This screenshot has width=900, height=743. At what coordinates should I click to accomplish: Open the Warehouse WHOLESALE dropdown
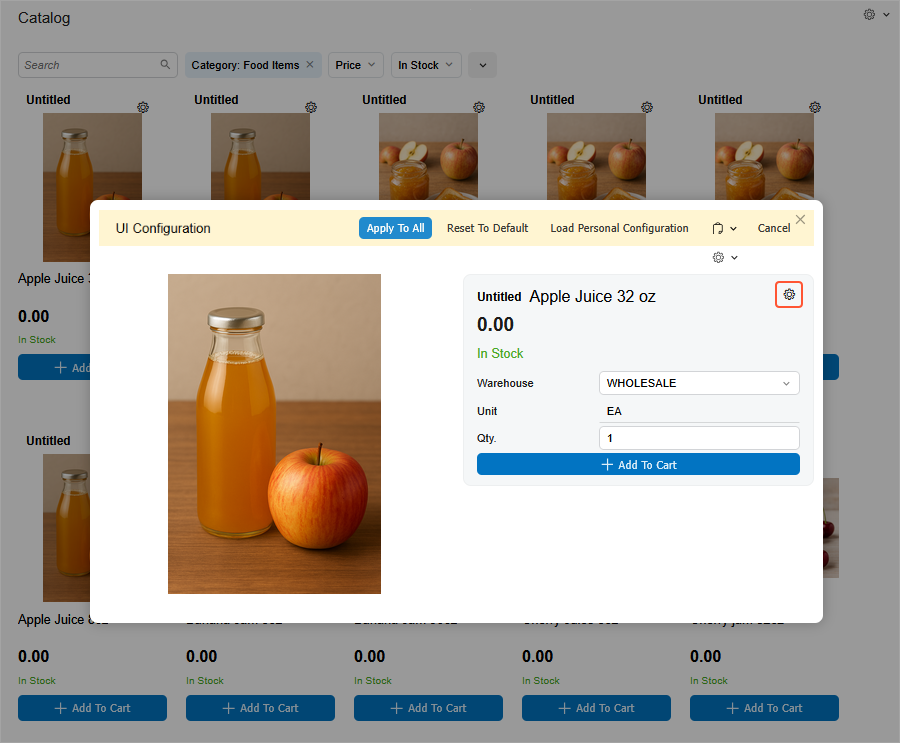coord(699,383)
